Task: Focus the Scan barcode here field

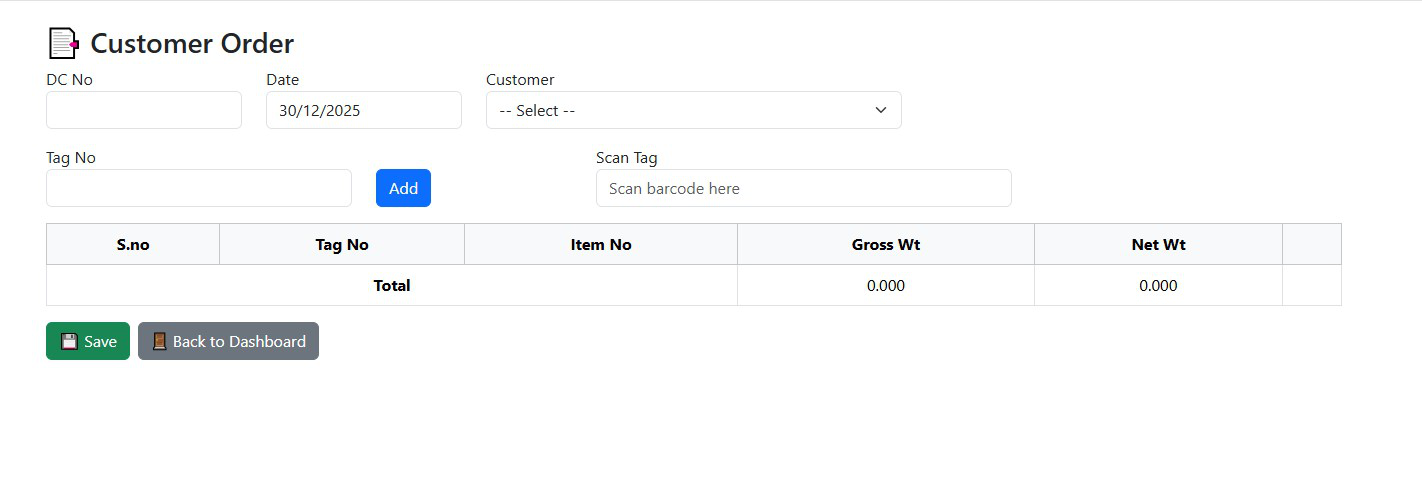Action: 803,188
